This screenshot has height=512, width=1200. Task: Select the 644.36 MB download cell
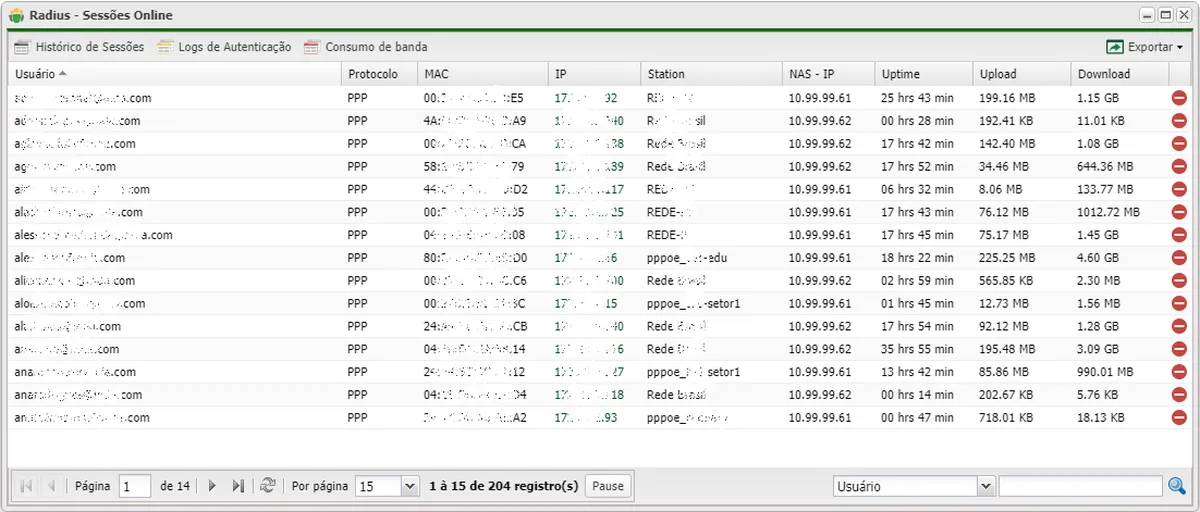(x=1120, y=167)
